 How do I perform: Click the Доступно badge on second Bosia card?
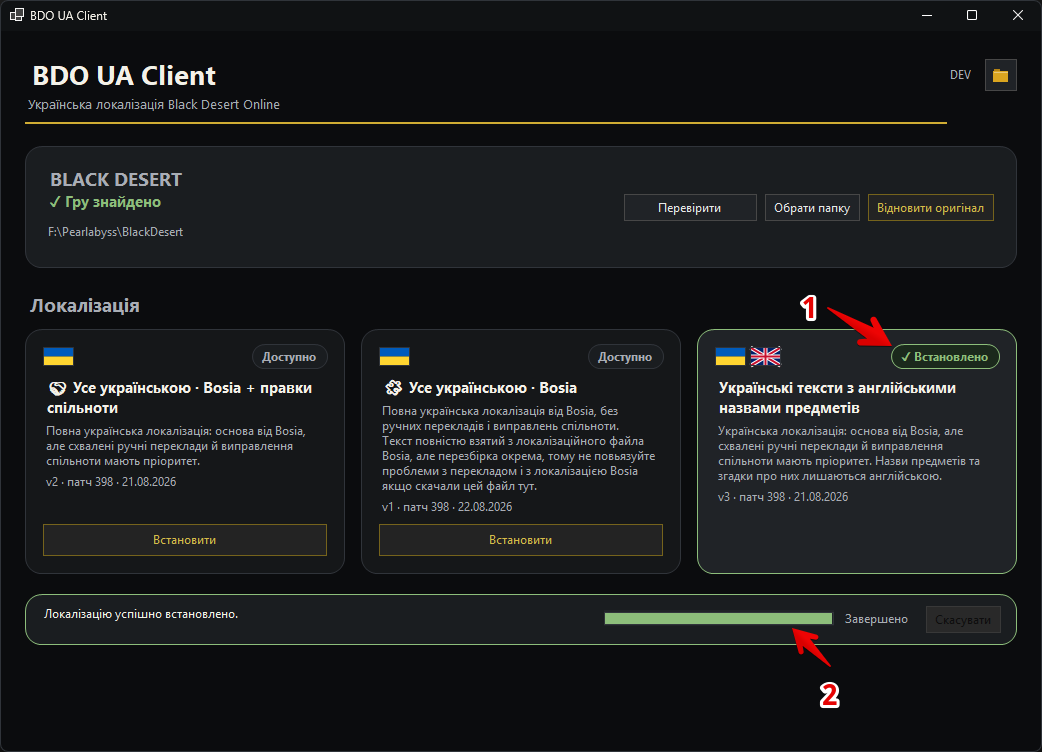pos(625,357)
